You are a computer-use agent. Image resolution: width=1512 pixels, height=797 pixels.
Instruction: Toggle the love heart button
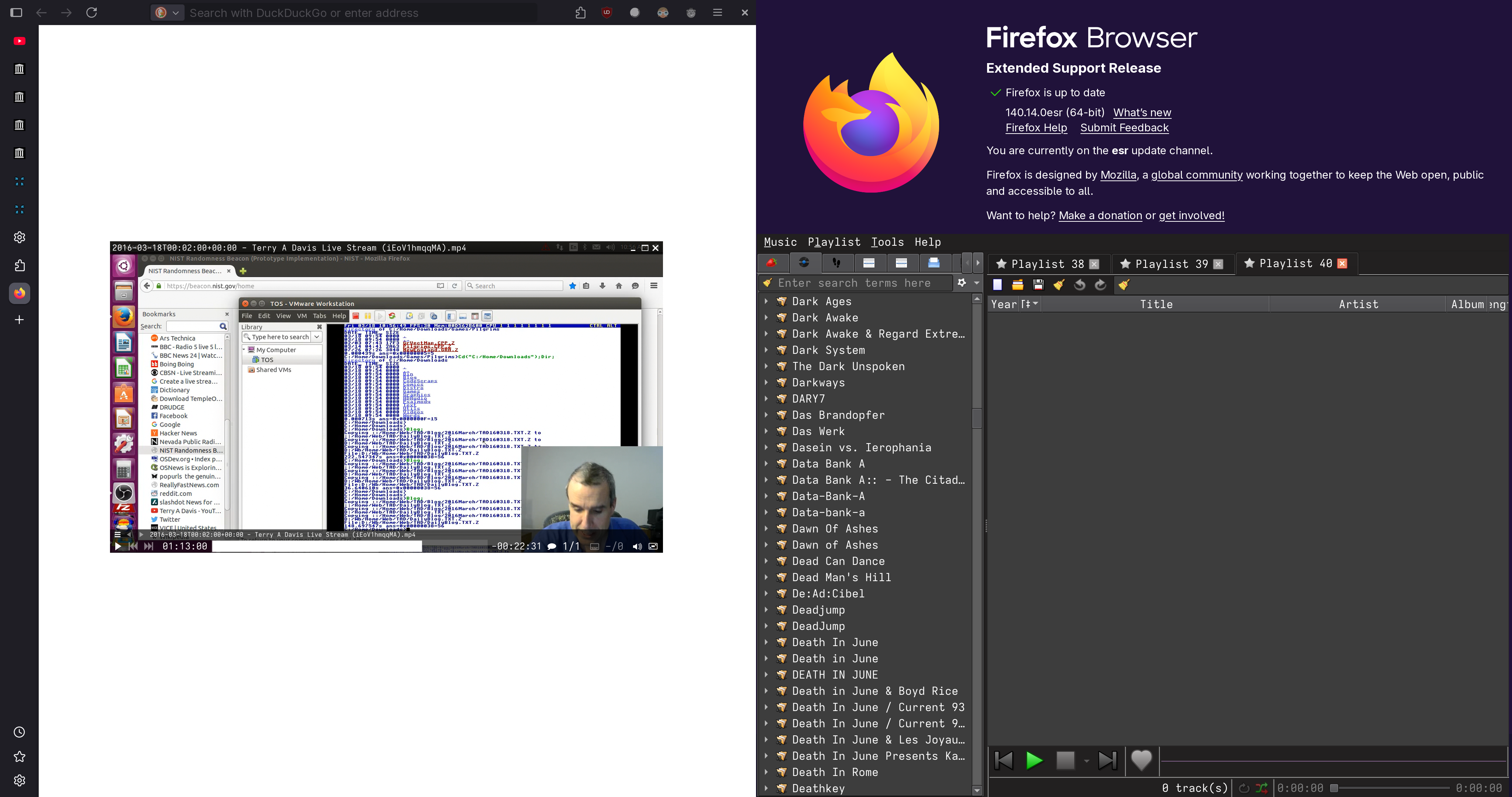1142,760
